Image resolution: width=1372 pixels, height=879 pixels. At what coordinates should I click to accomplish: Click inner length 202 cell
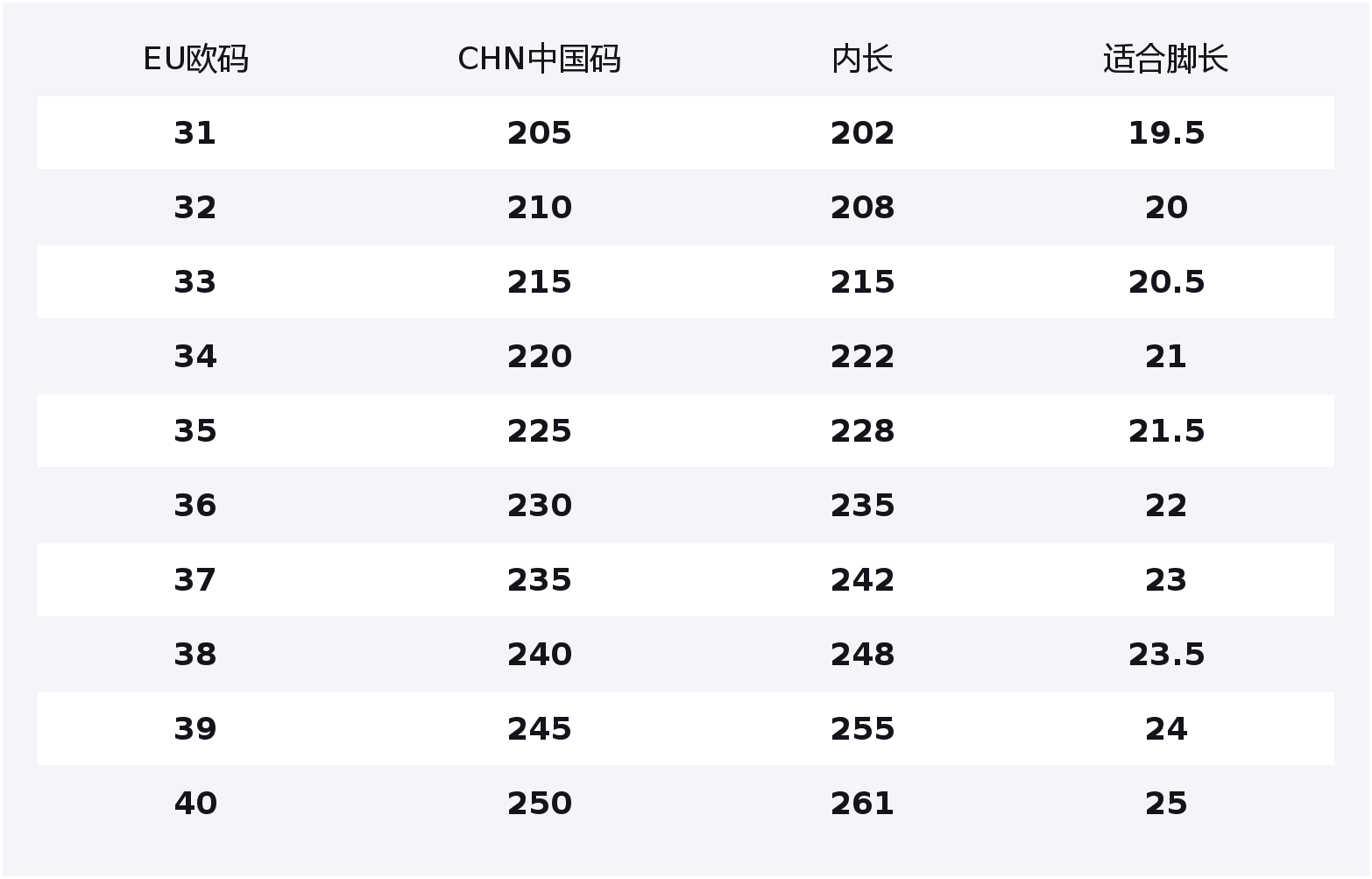click(x=862, y=133)
